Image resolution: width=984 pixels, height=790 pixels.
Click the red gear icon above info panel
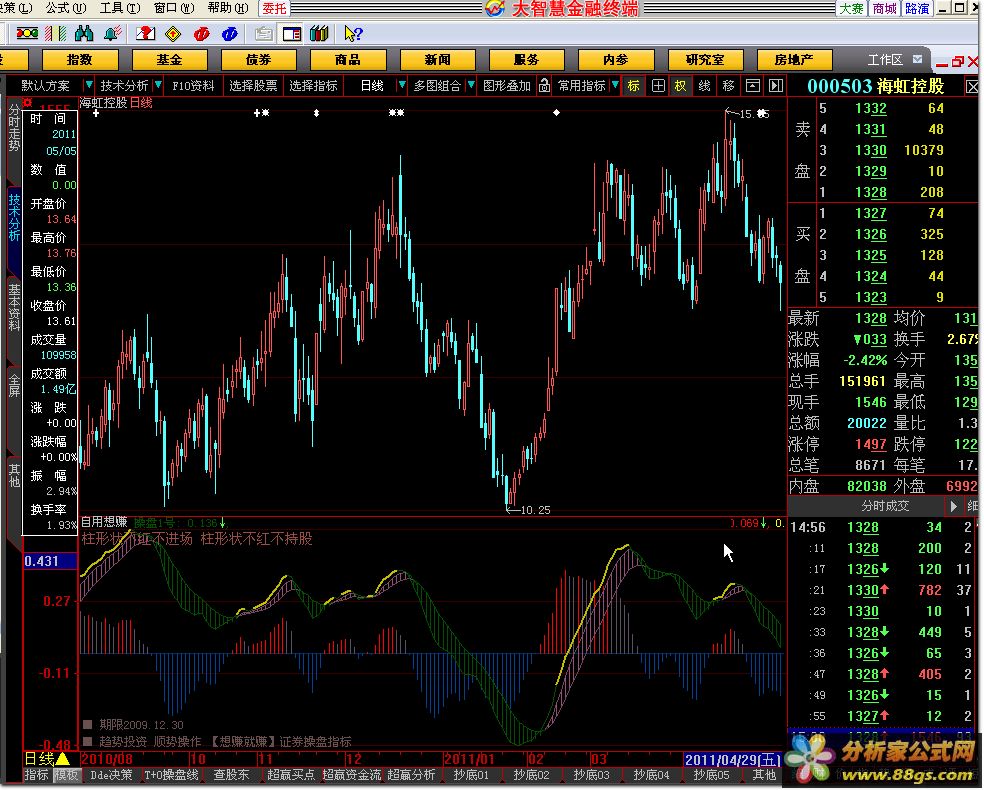tap(27, 102)
